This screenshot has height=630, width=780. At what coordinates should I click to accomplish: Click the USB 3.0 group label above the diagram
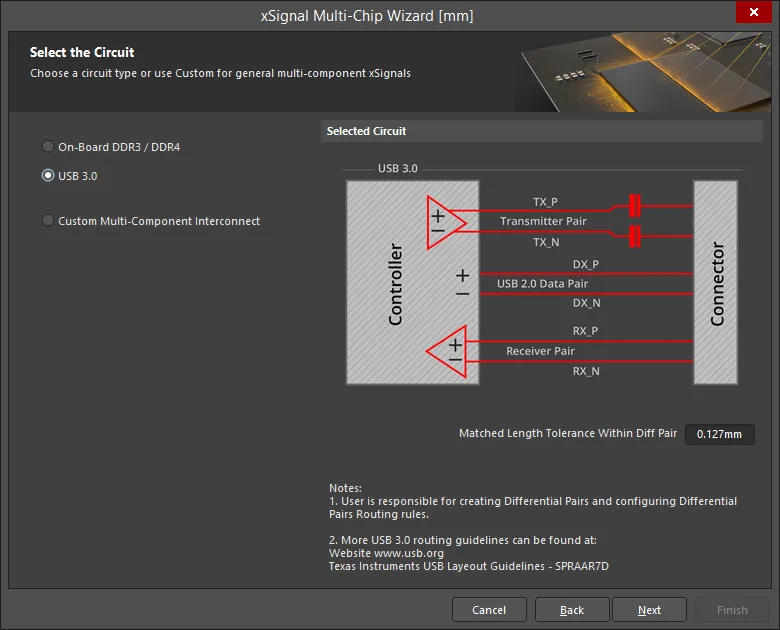point(397,168)
